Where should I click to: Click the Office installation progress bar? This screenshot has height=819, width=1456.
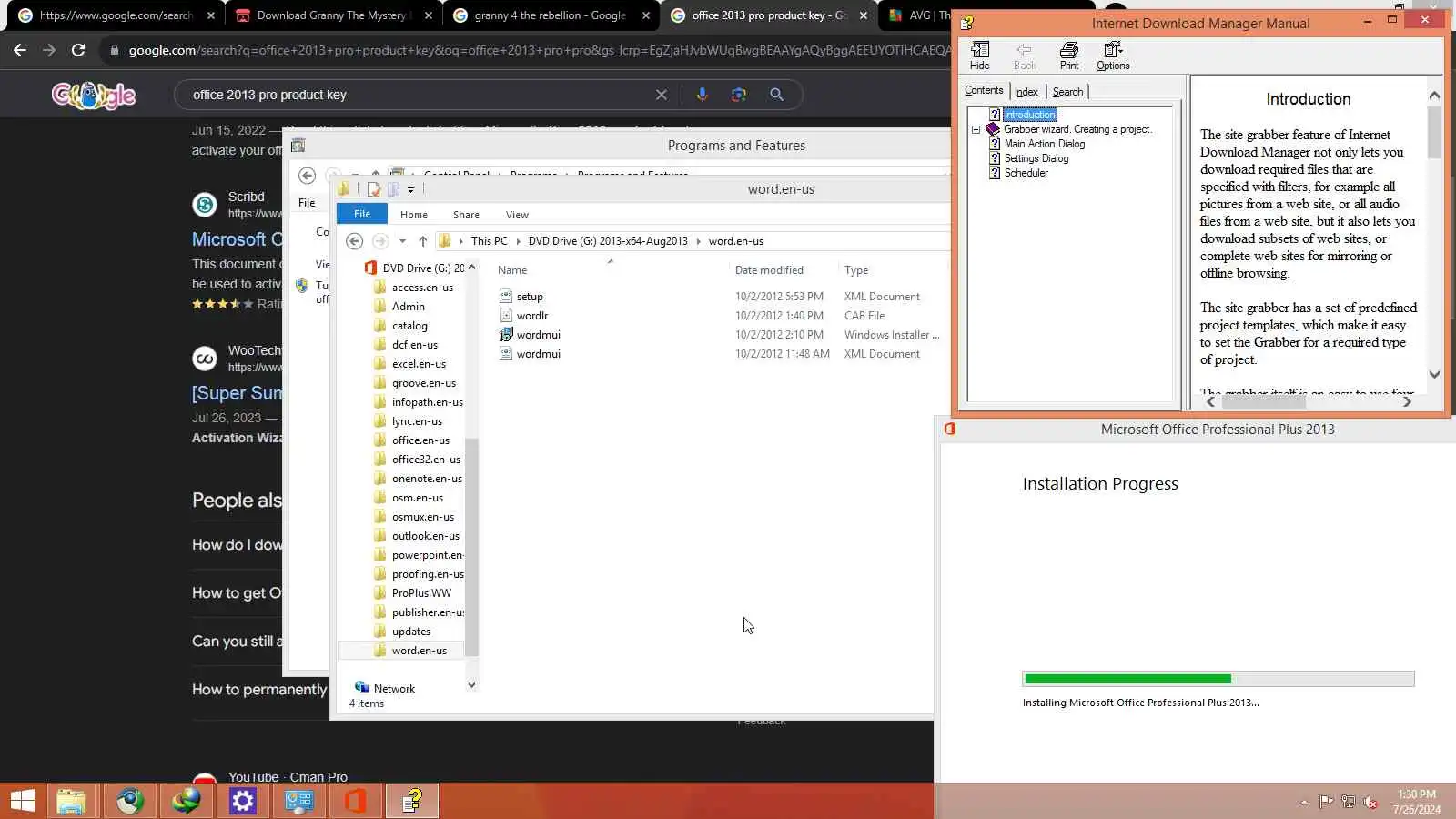[1218, 679]
